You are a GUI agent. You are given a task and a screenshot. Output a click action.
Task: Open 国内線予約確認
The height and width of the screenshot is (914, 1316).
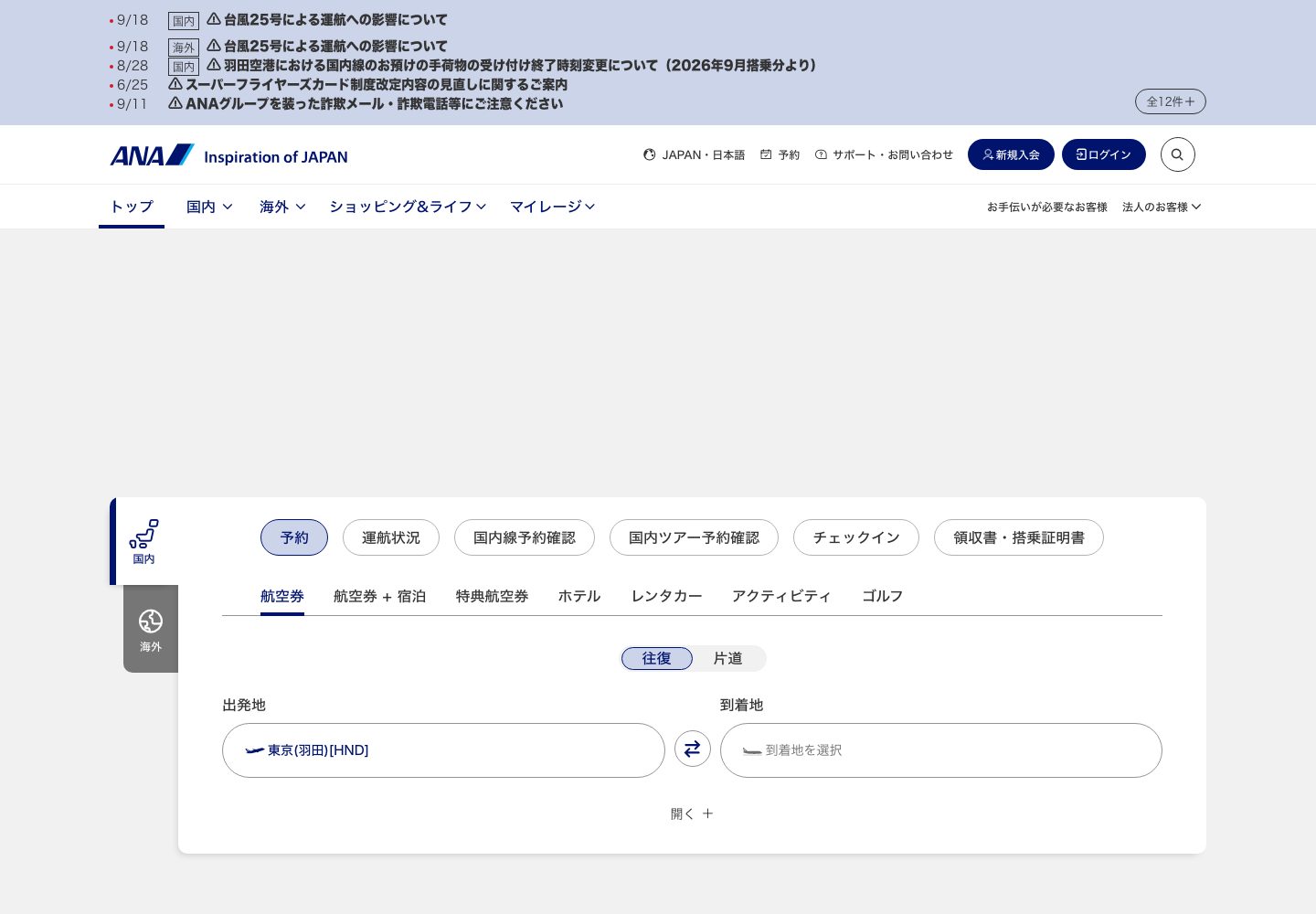(525, 537)
